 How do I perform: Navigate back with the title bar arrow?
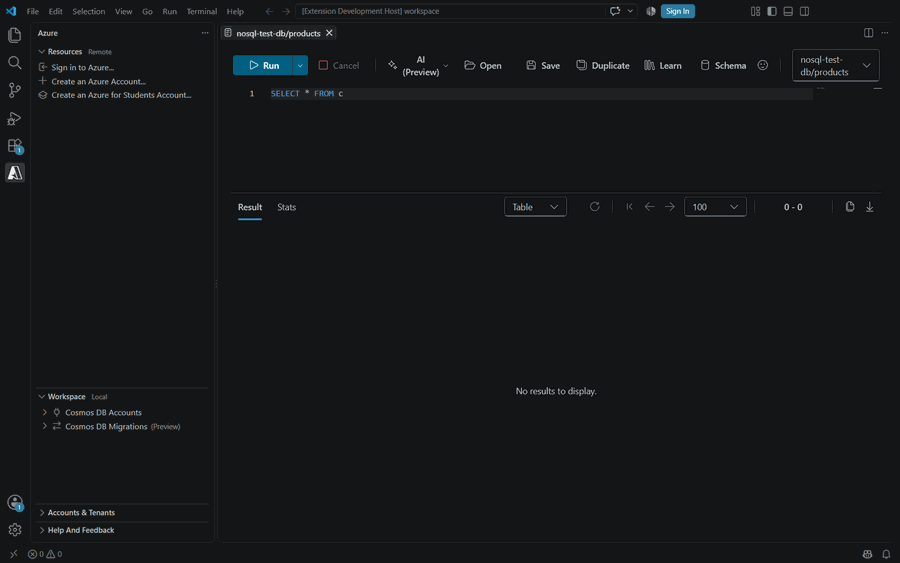[x=269, y=11]
